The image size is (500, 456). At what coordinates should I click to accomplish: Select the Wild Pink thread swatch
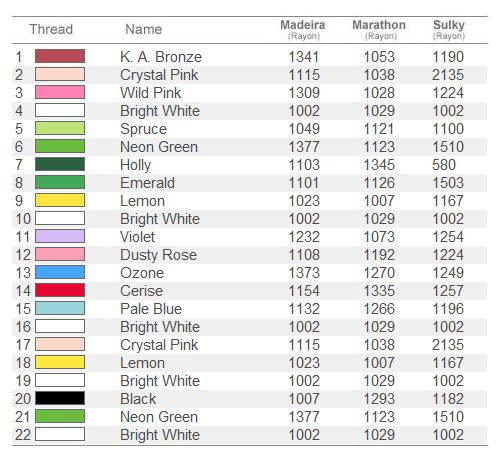coord(60,92)
